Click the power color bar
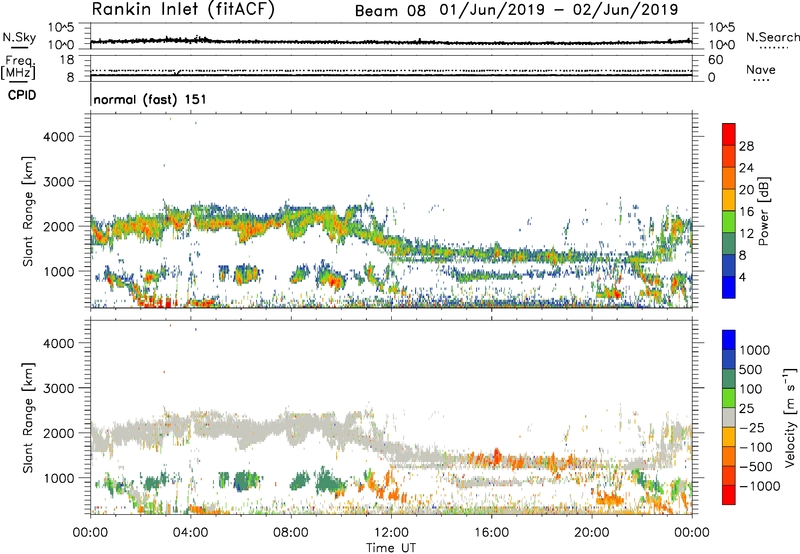Image resolution: width=800 pixels, height=554 pixels. coord(729,211)
